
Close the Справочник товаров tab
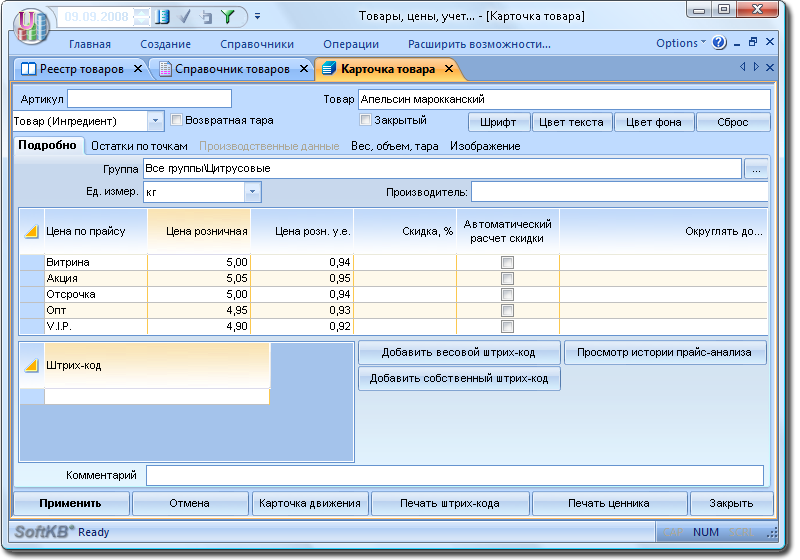coord(304,68)
